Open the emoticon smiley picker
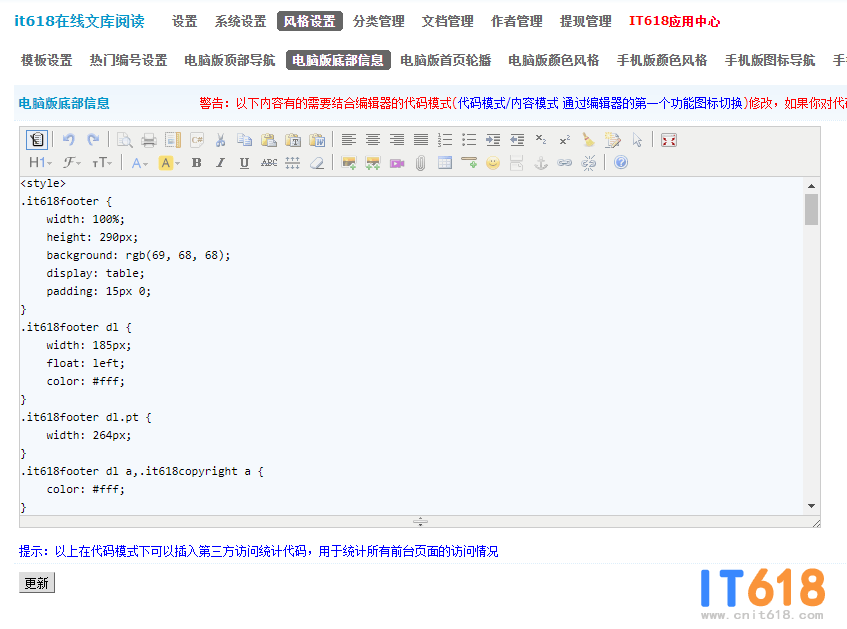Image resolution: width=847 pixels, height=629 pixels. [x=493, y=163]
